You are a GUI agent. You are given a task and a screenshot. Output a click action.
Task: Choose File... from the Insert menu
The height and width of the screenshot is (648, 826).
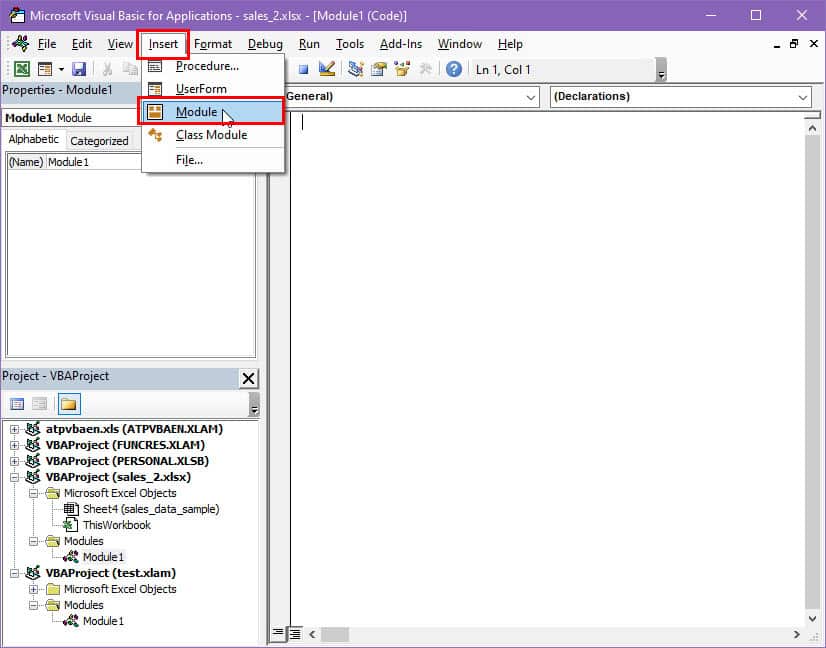coord(213,160)
